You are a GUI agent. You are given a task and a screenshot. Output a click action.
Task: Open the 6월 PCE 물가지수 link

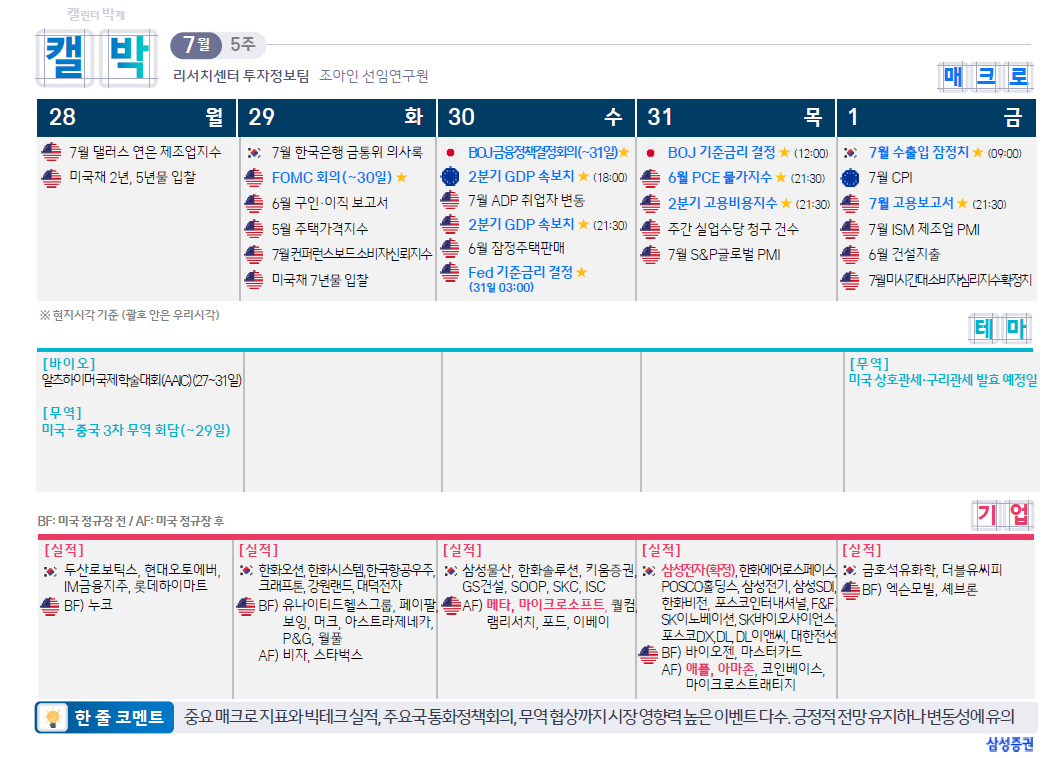coord(720,178)
